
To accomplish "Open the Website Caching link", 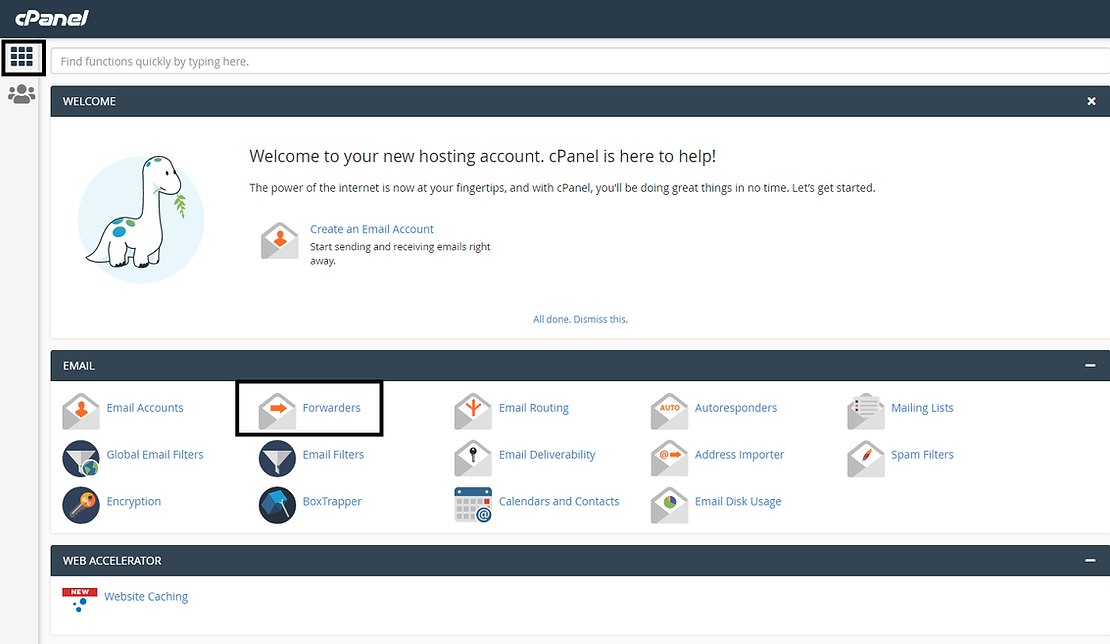I will [x=146, y=597].
